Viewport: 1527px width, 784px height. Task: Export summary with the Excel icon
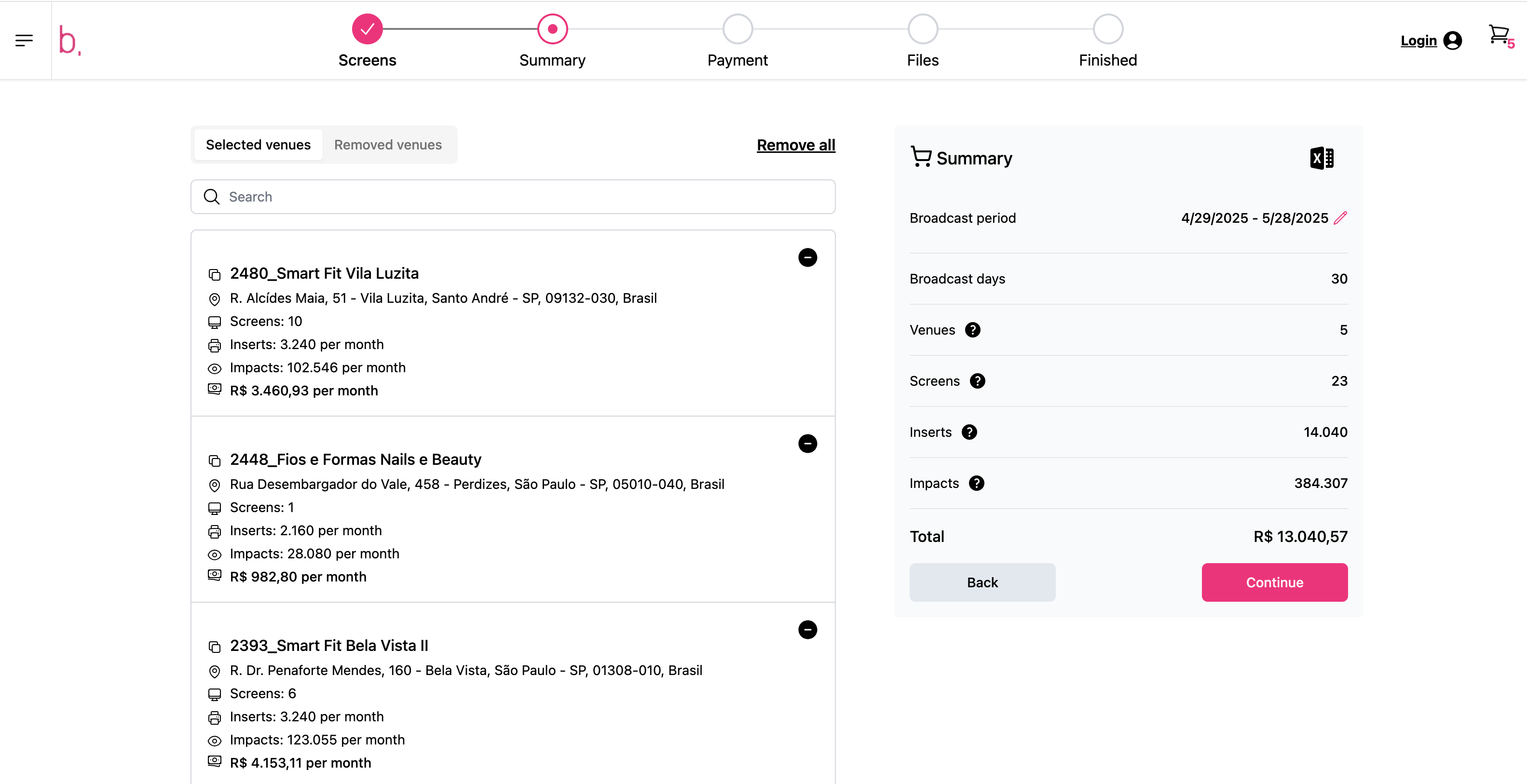pos(1322,158)
